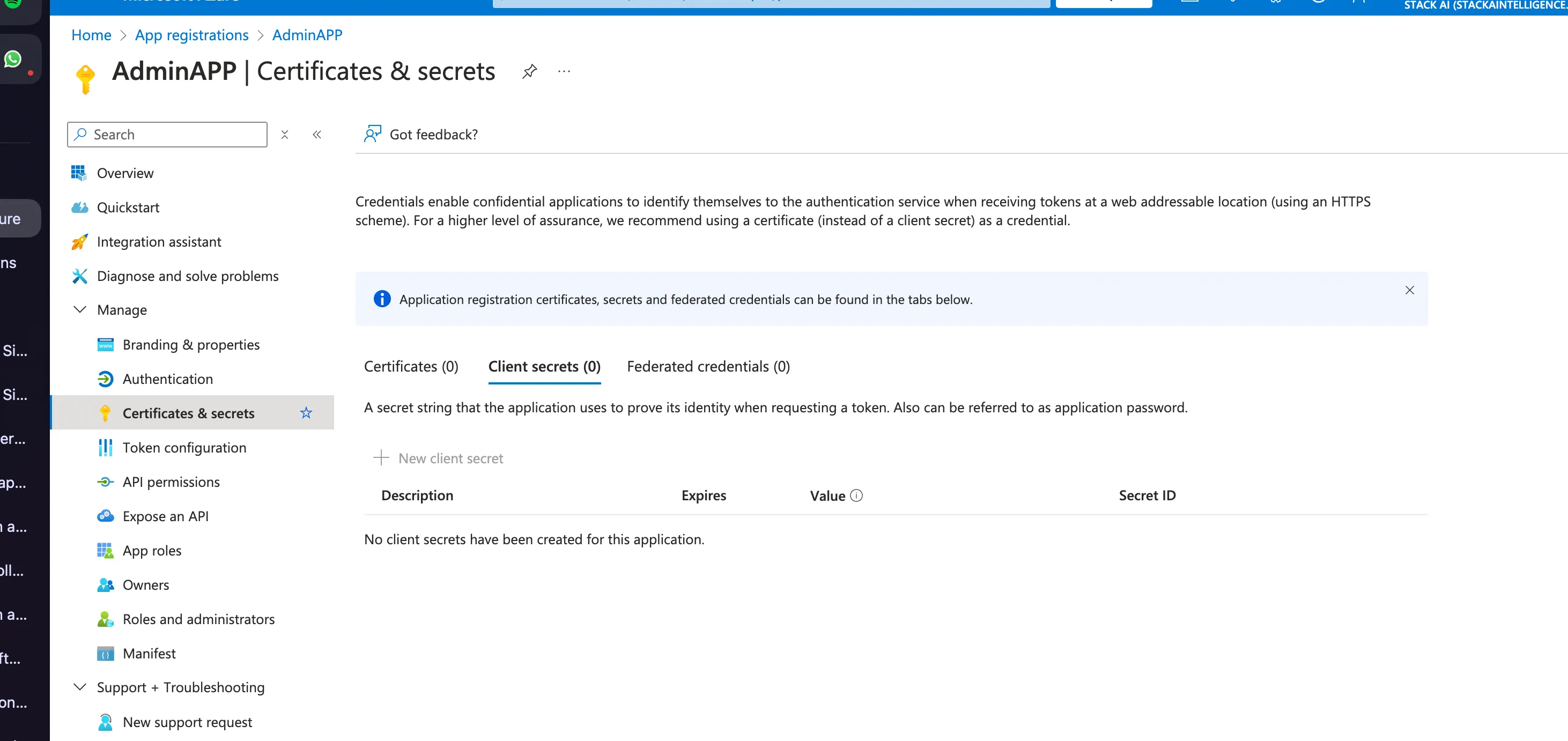This screenshot has height=741, width=1568.
Task: Toggle favorite star on Certificates & secrets
Action: 306,413
